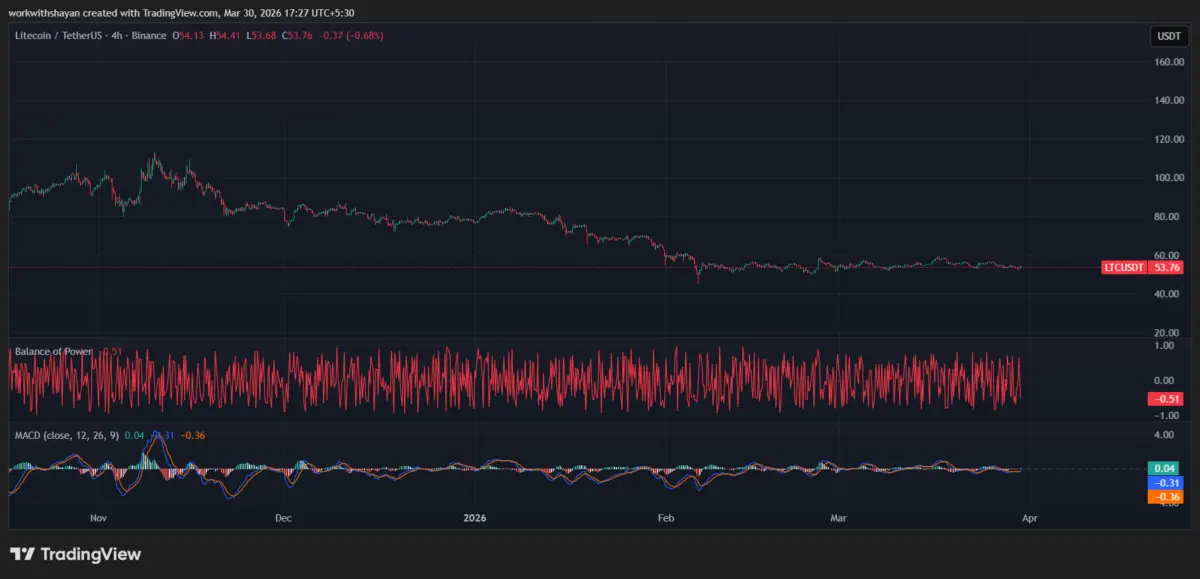Select the Mar label on the time axis
Image resolution: width=1200 pixels, height=579 pixels.
838,518
